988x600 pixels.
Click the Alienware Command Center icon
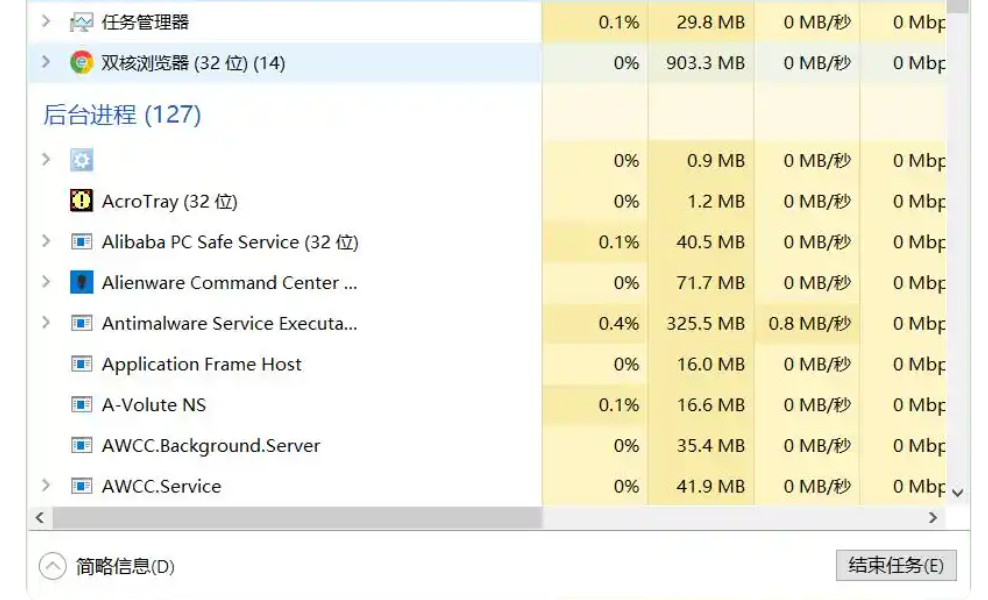pyautogui.click(x=82, y=283)
